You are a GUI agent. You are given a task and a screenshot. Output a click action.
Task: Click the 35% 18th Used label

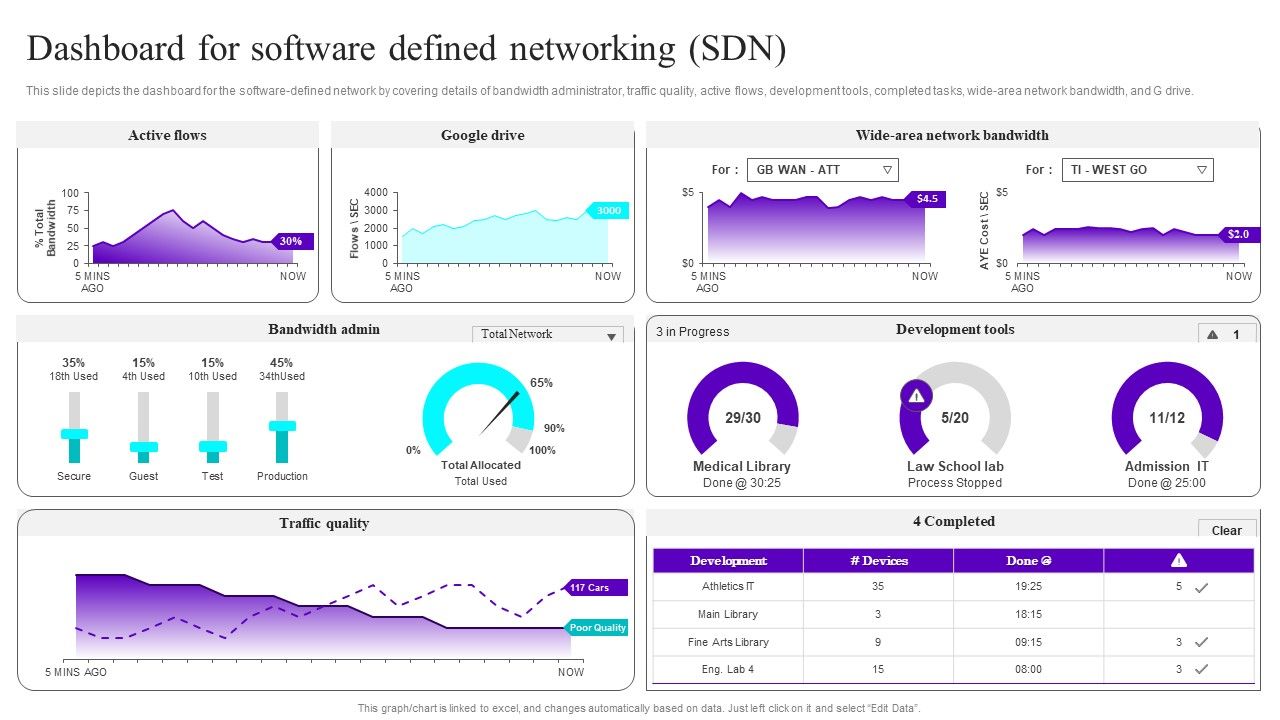point(74,369)
